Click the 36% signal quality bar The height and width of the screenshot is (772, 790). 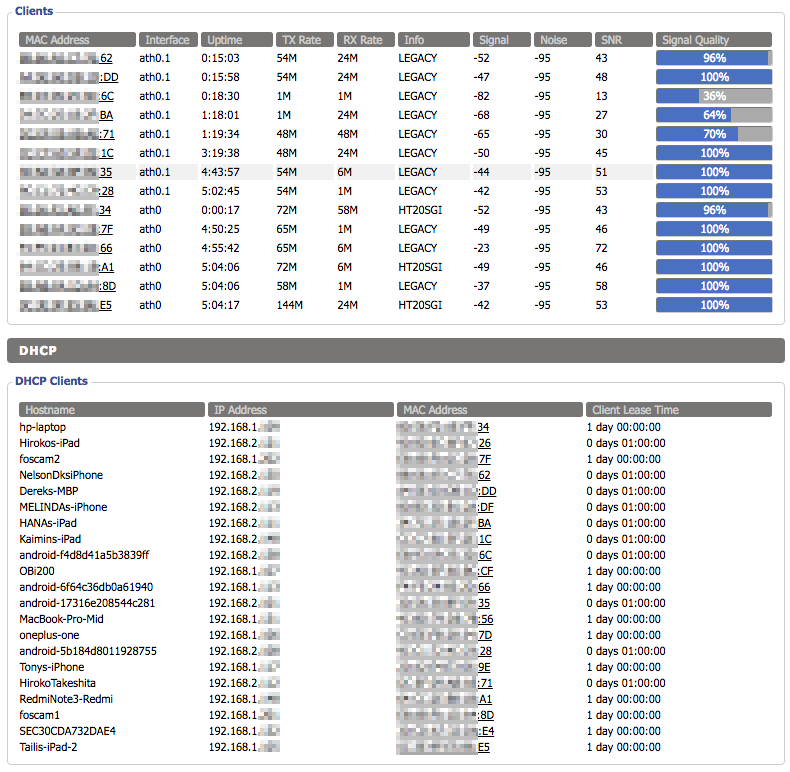pos(713,96)
